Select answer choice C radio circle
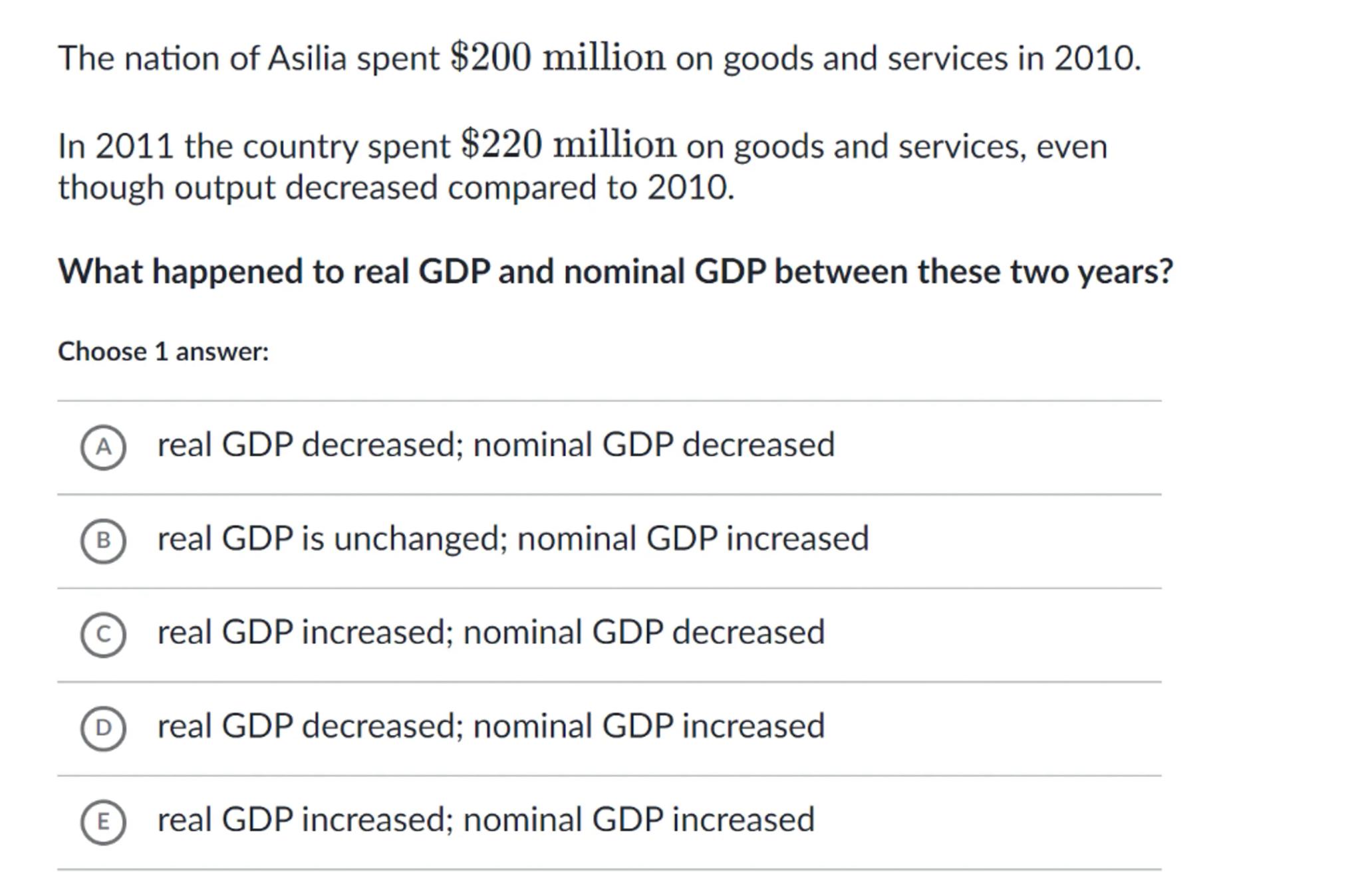Screen dimensions: 1362x896 coord(103,635)
